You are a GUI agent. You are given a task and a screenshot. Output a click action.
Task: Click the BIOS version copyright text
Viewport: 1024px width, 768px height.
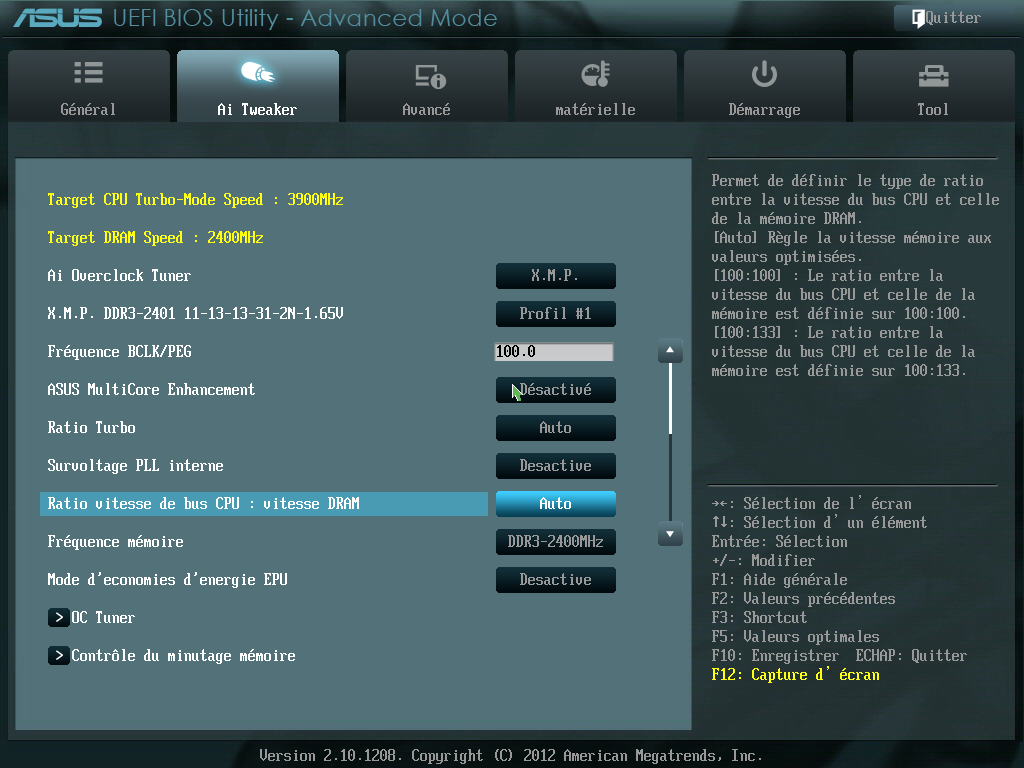click(511, 756)
